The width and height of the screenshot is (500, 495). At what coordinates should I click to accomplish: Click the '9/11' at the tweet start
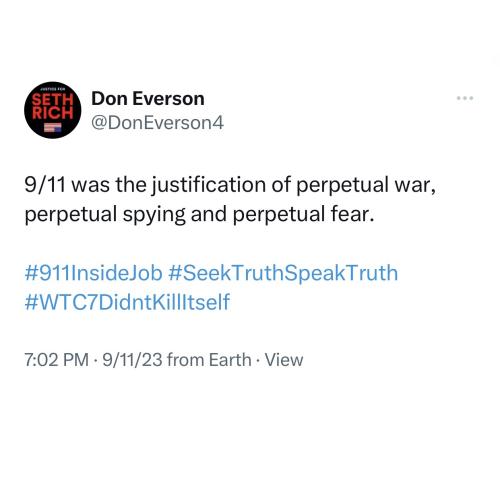45,185
